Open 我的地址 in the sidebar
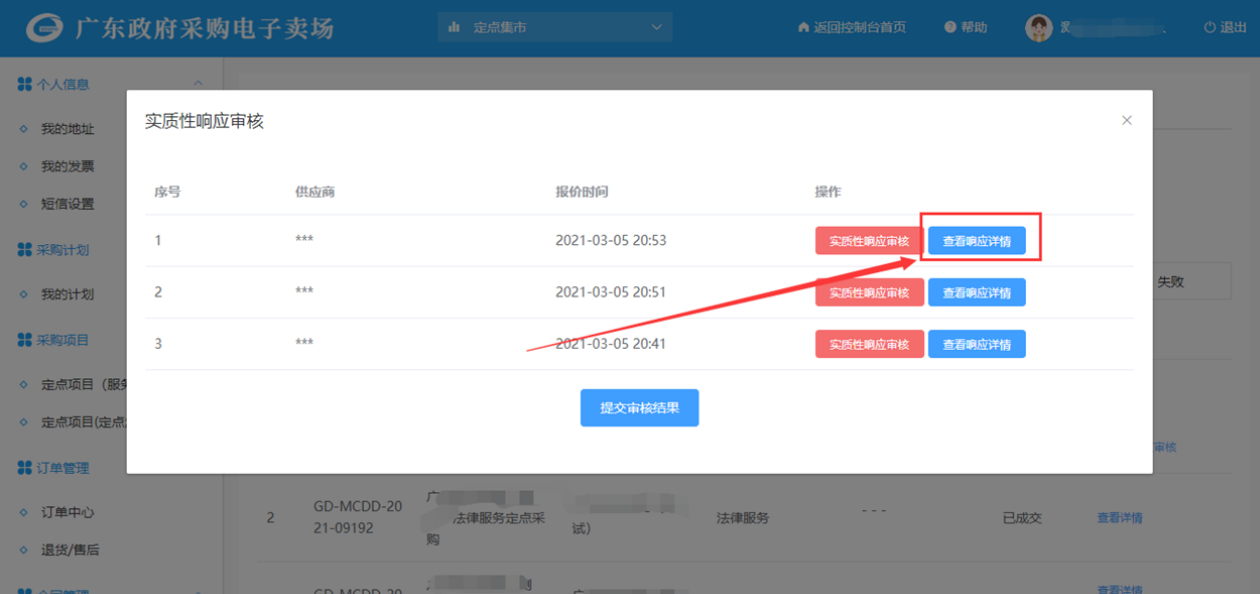Screen dimensions: 1260x594 pos(67,129)
